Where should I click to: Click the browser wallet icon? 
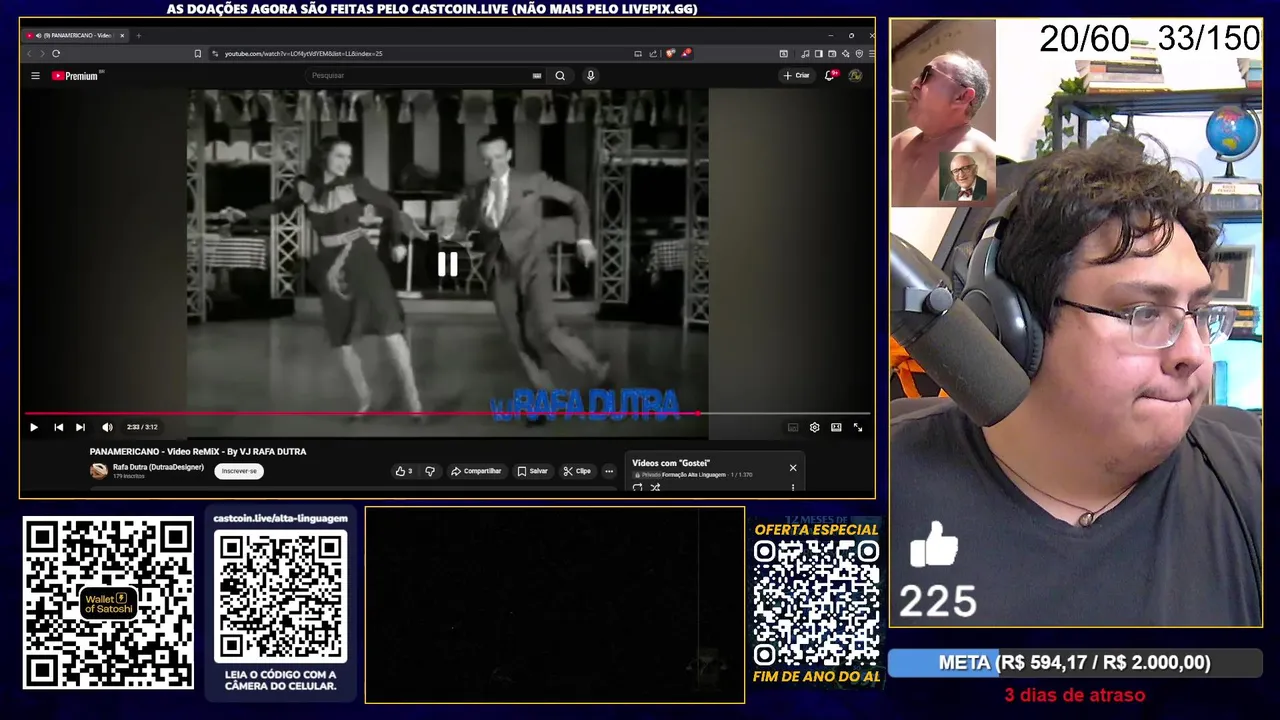[832, 54]
